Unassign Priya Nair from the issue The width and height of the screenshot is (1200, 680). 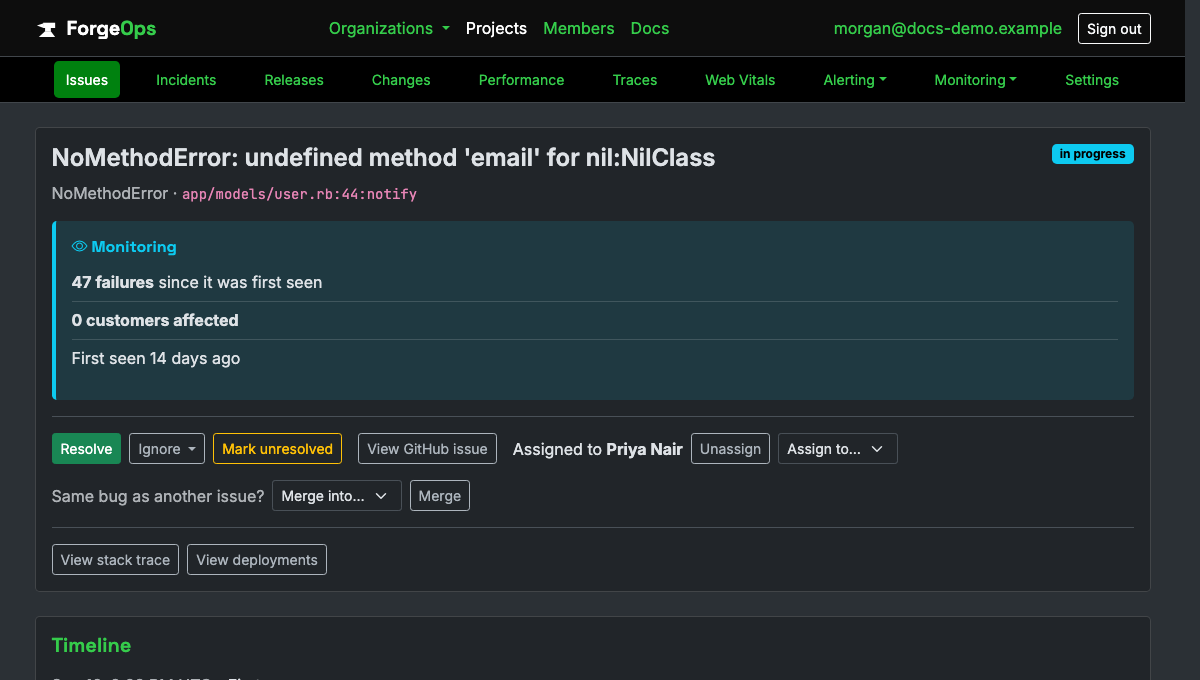tap(730, 449)
